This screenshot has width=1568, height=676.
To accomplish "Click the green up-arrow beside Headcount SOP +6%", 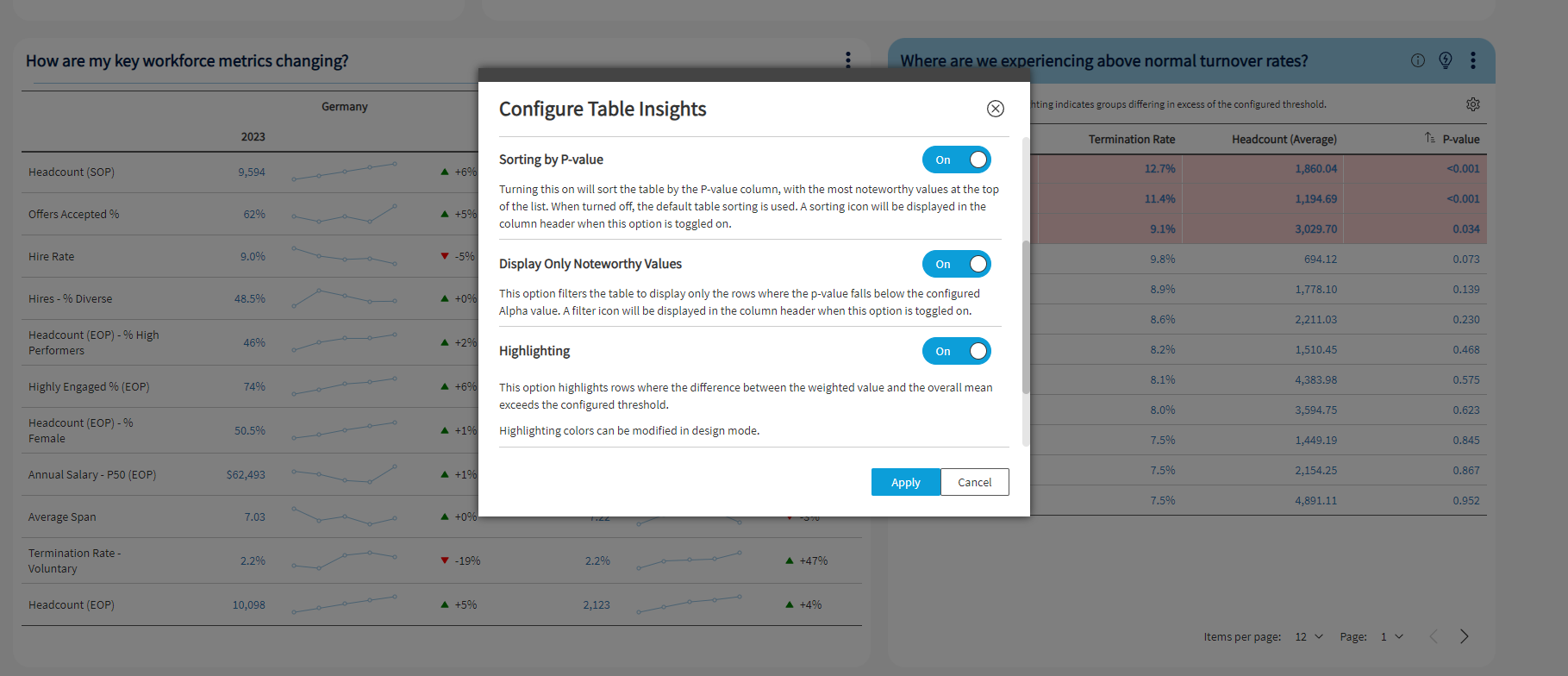I will 443,171.
